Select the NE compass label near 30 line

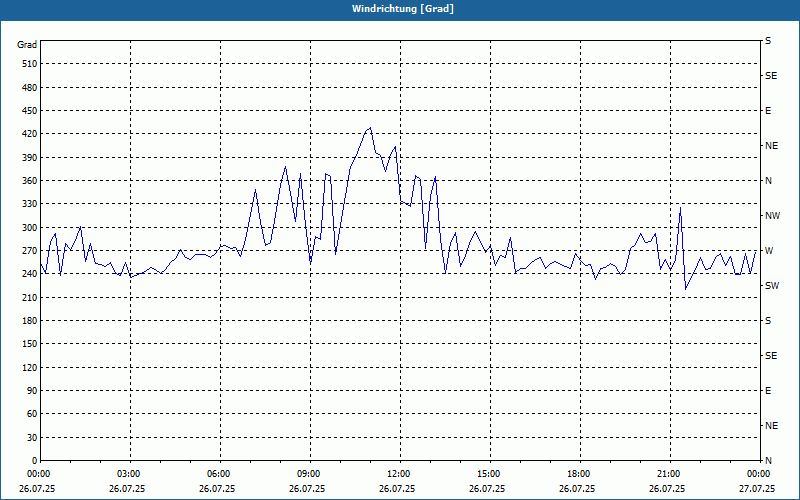[x=771, y=426]
